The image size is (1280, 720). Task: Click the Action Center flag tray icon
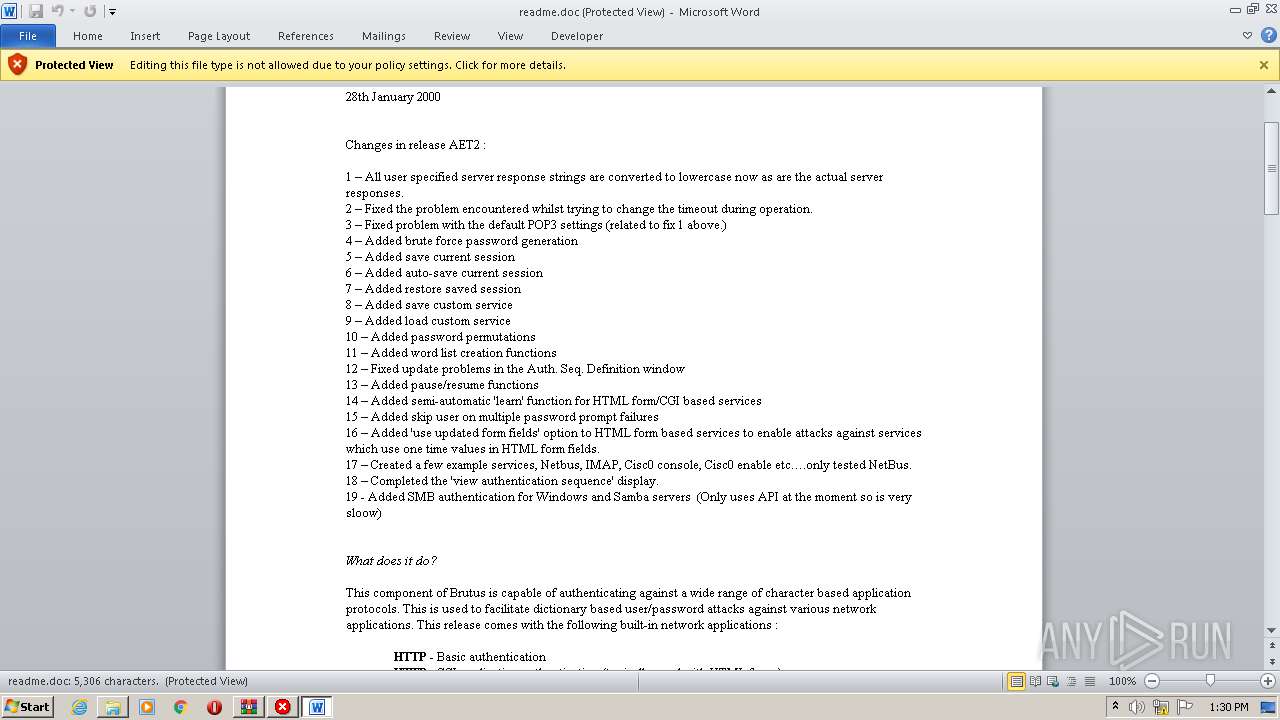pos(1185,707)
